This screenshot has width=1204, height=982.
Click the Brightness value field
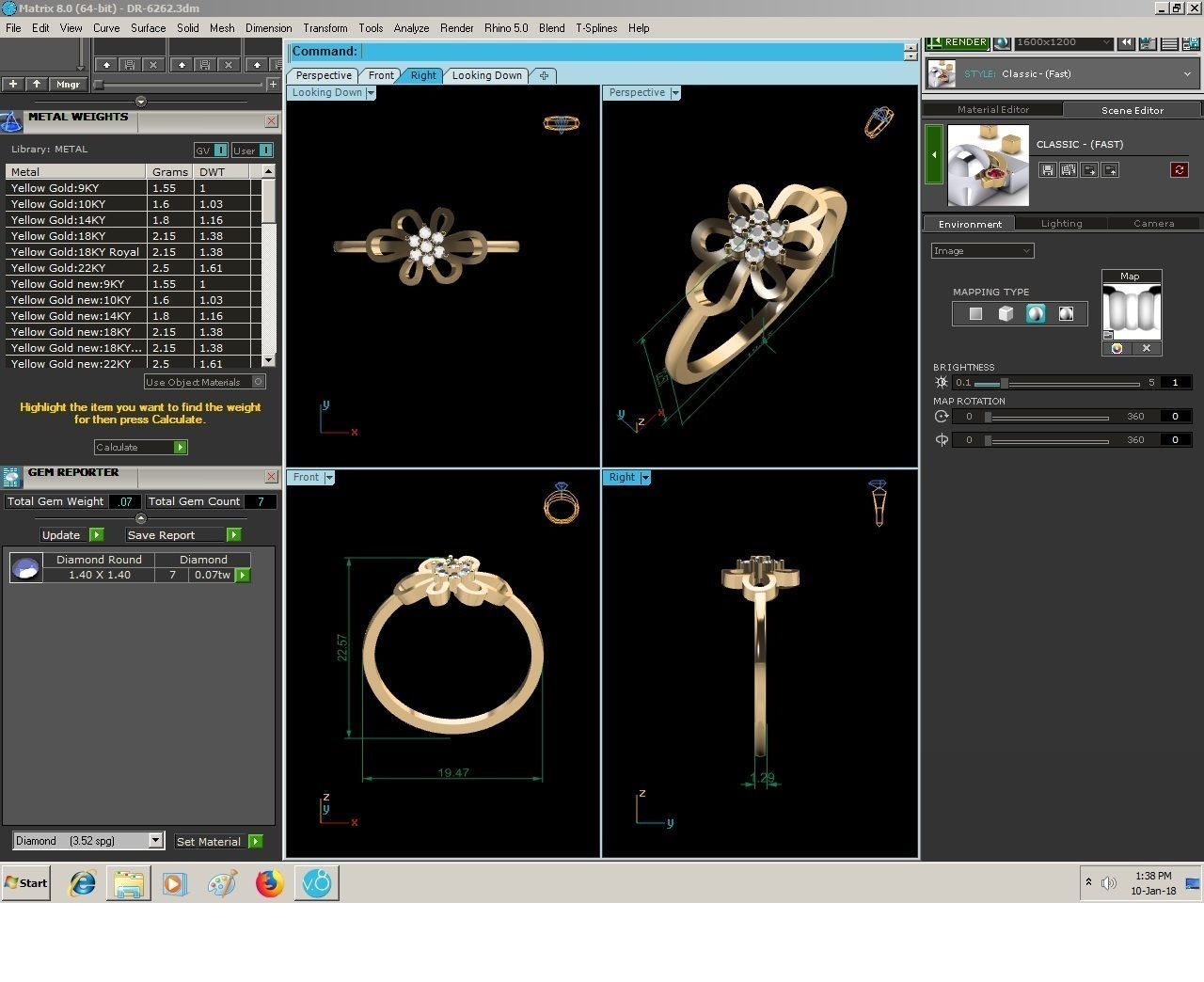1176,383
